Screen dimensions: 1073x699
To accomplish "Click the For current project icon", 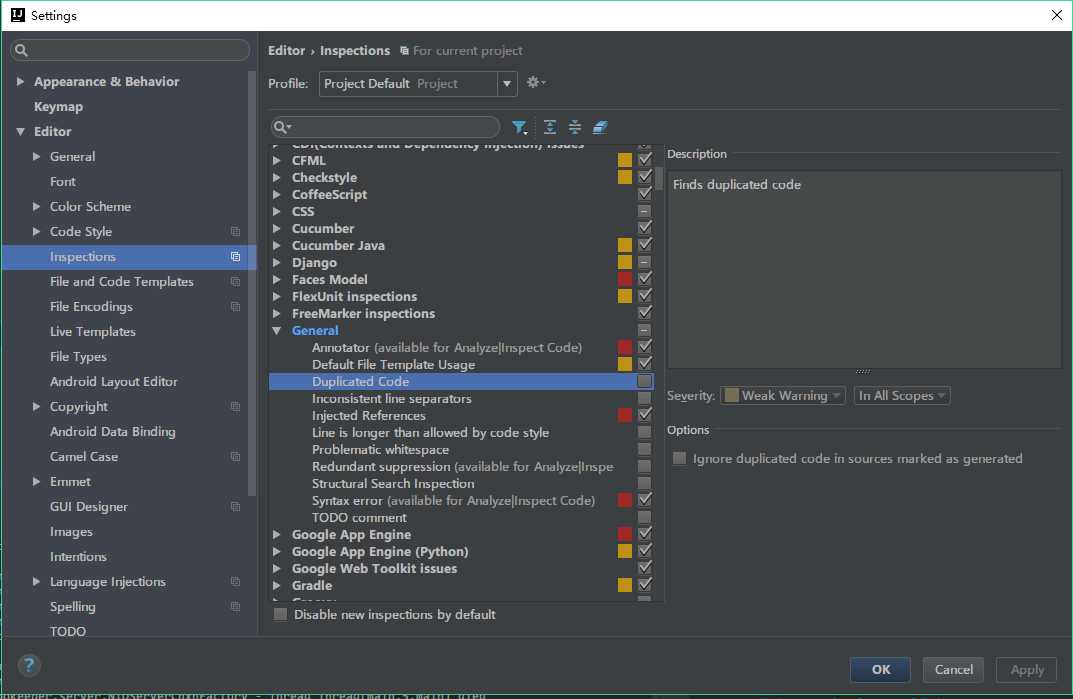I will click(x=404, y=51).
